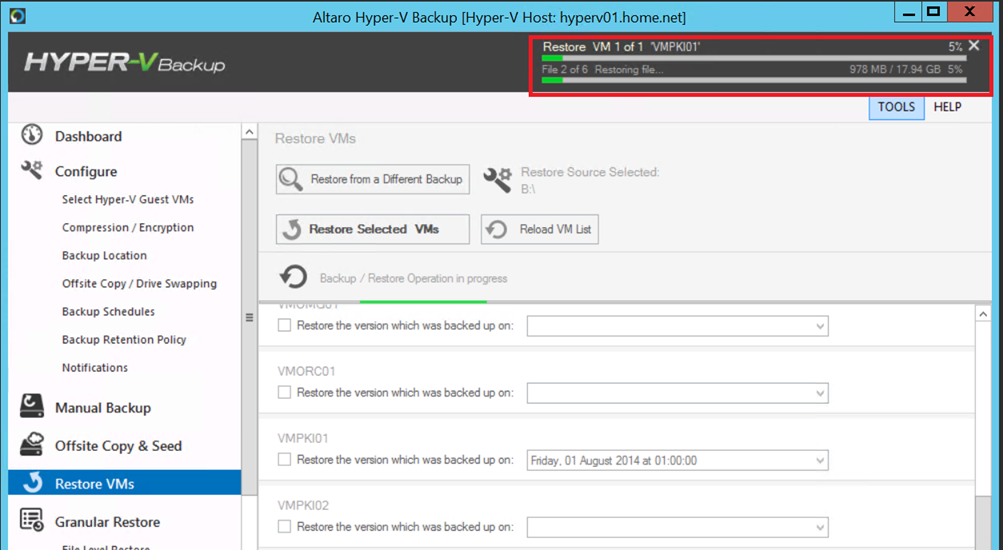Click the 'File 2 of 6 Restoring file...' text
Viewport: 1003px width, 550px height.
[x=603, y=70]
